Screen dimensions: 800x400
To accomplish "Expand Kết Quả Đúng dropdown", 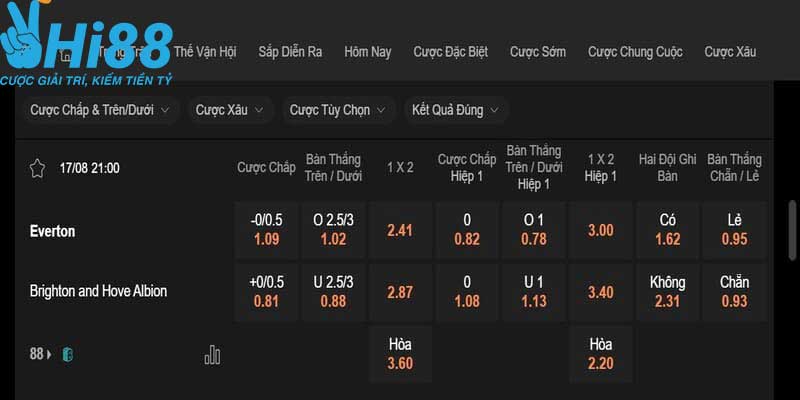I will [x=455, y=110].
